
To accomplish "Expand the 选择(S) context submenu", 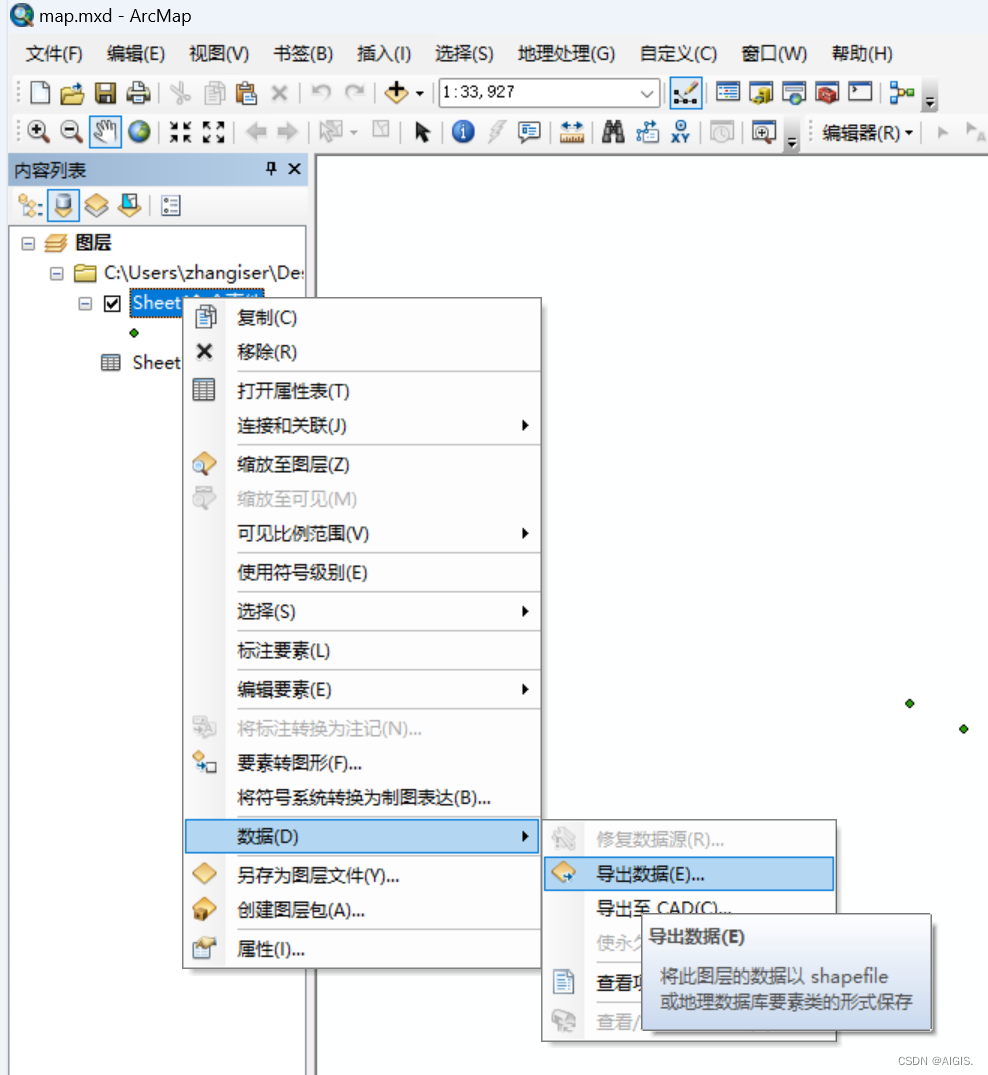I will (x=525, y=611).
